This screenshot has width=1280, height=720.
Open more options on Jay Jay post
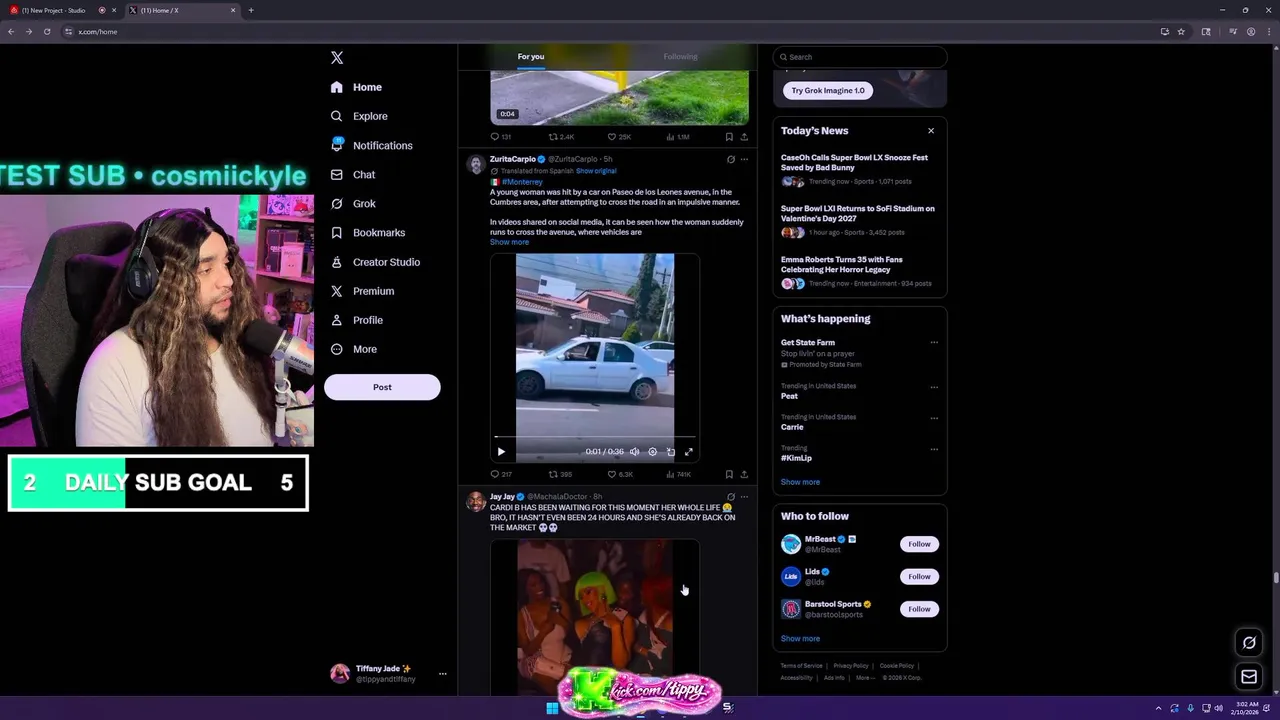[744, 497]
